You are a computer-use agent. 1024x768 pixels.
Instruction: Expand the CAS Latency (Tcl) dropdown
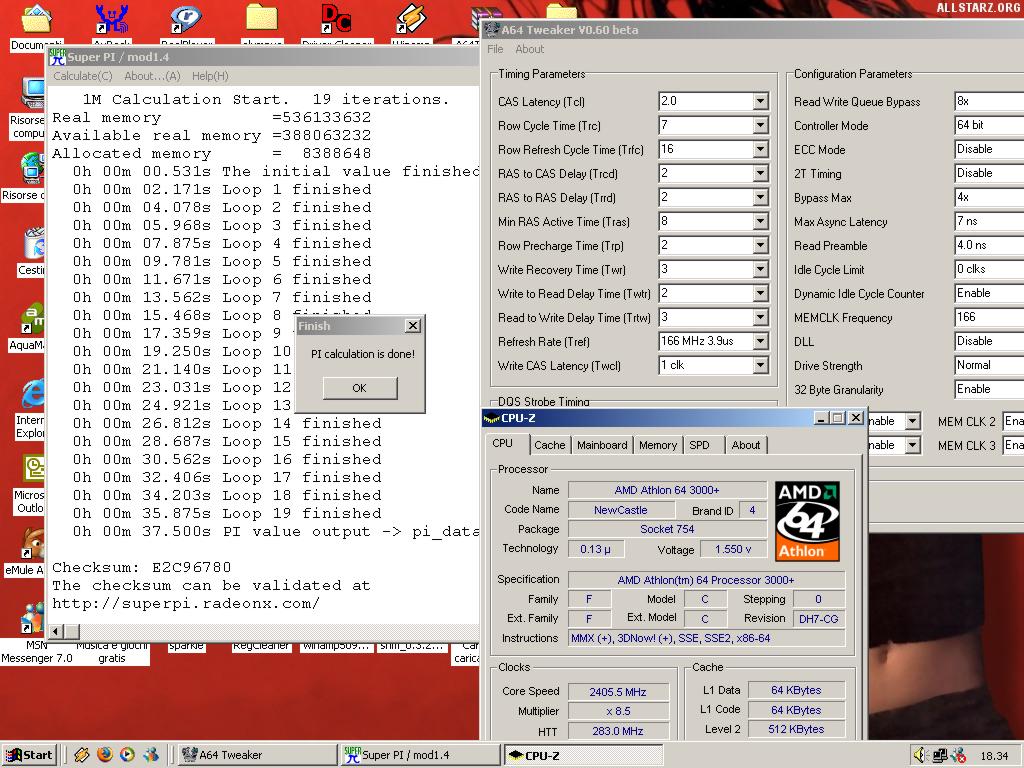pos(760,101)
